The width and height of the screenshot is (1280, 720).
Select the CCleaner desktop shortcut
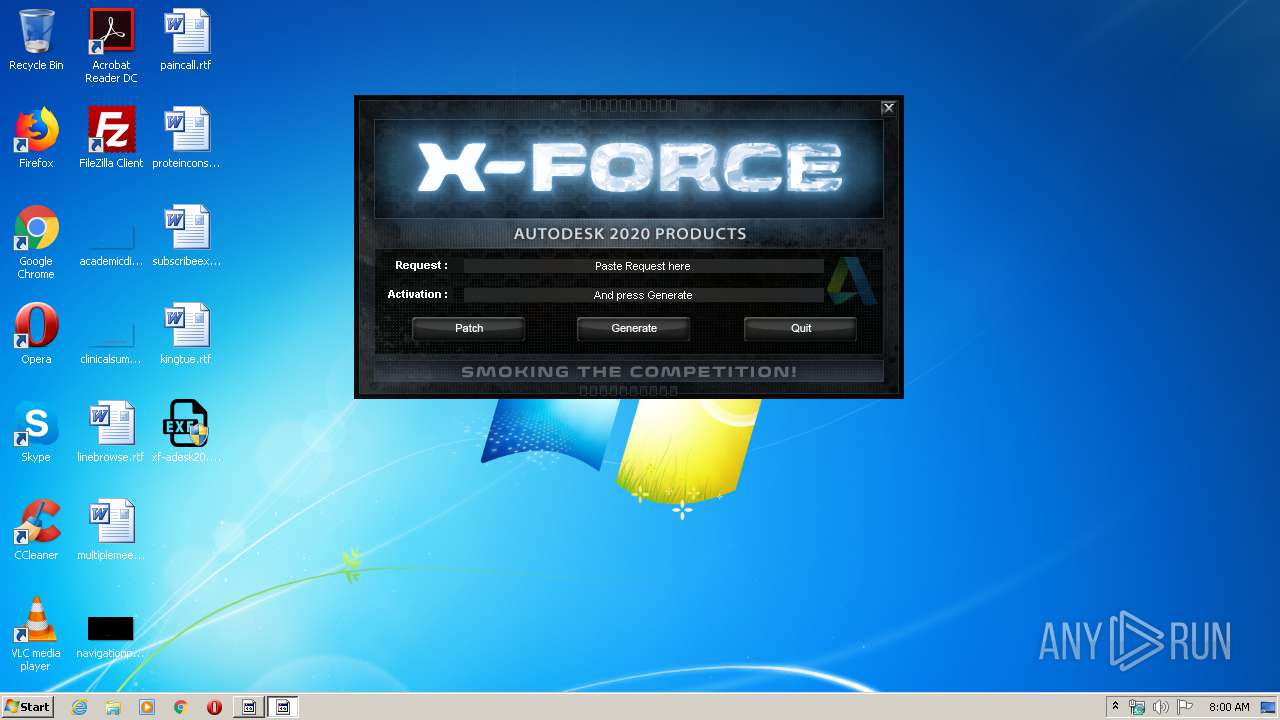tap(36, 530)
